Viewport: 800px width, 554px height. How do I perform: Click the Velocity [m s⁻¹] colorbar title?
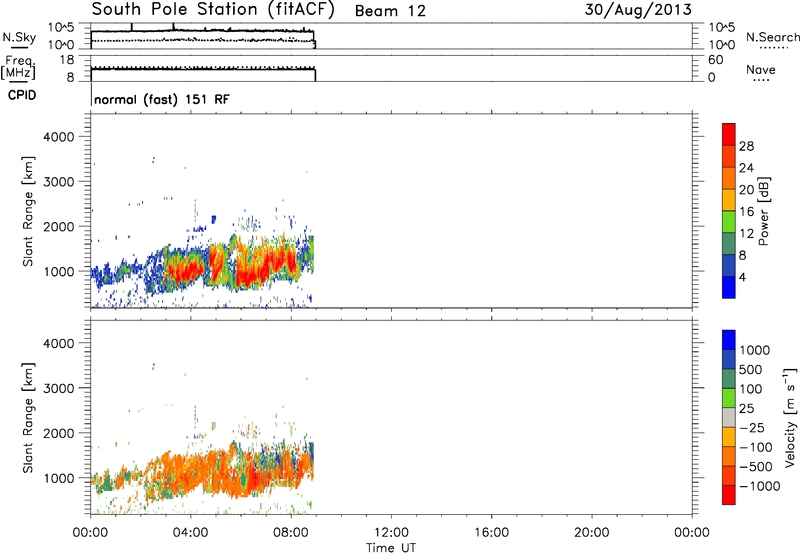click(x=790, y=417)
